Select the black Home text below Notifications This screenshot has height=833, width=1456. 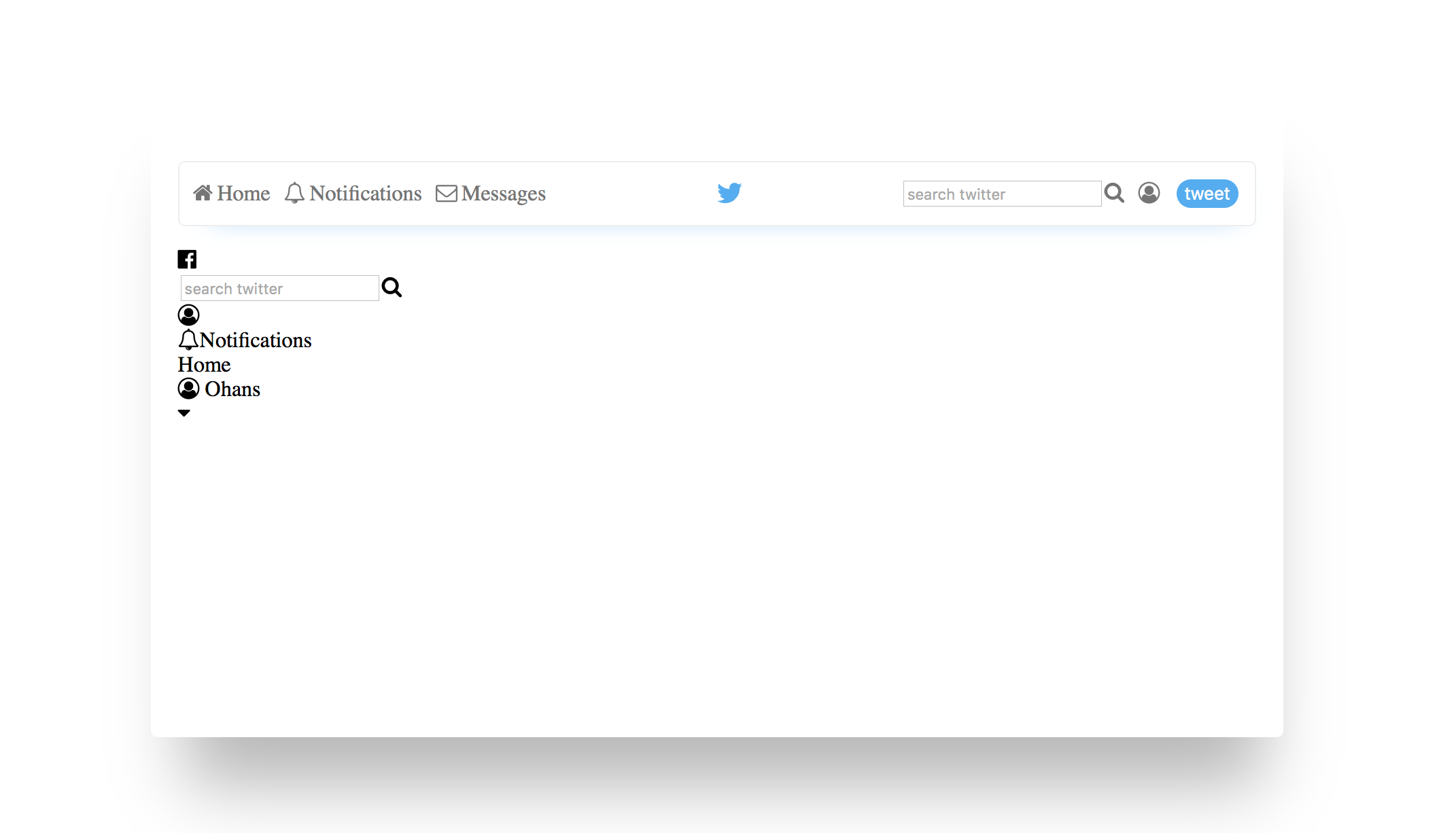tap(204, 365)
